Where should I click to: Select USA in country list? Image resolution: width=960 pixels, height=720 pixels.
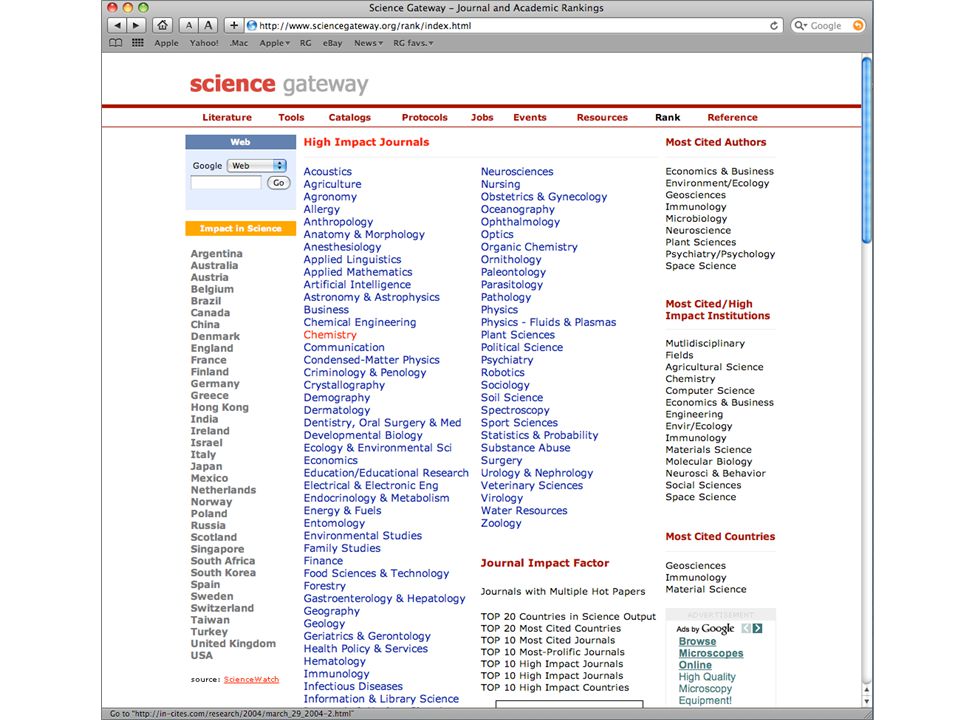(201, 655)
